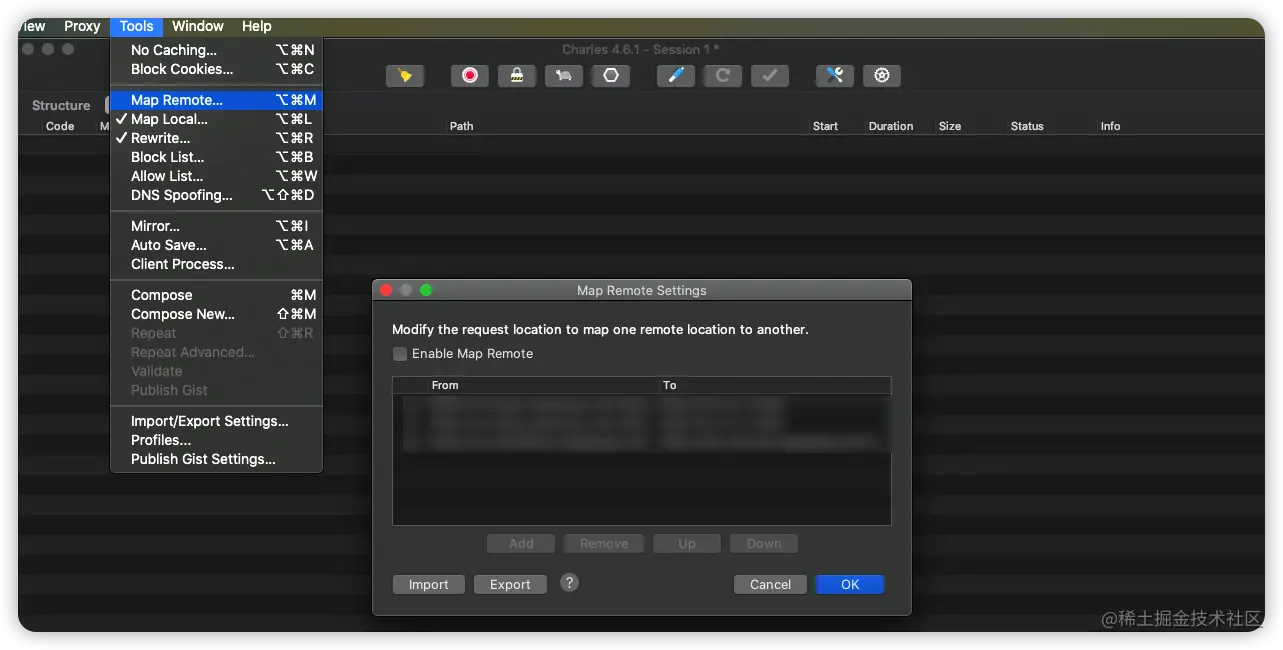Sort by the Duration column header
Screen dimensions: 1283x650
pos(891,126)
